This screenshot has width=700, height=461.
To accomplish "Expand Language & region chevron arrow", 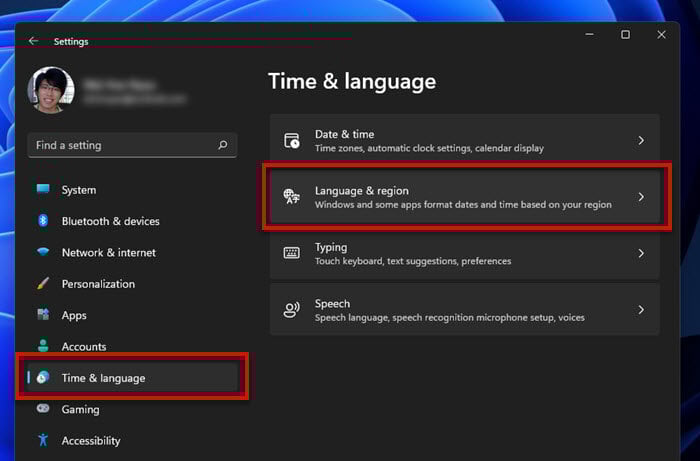I will pos(641,197).
